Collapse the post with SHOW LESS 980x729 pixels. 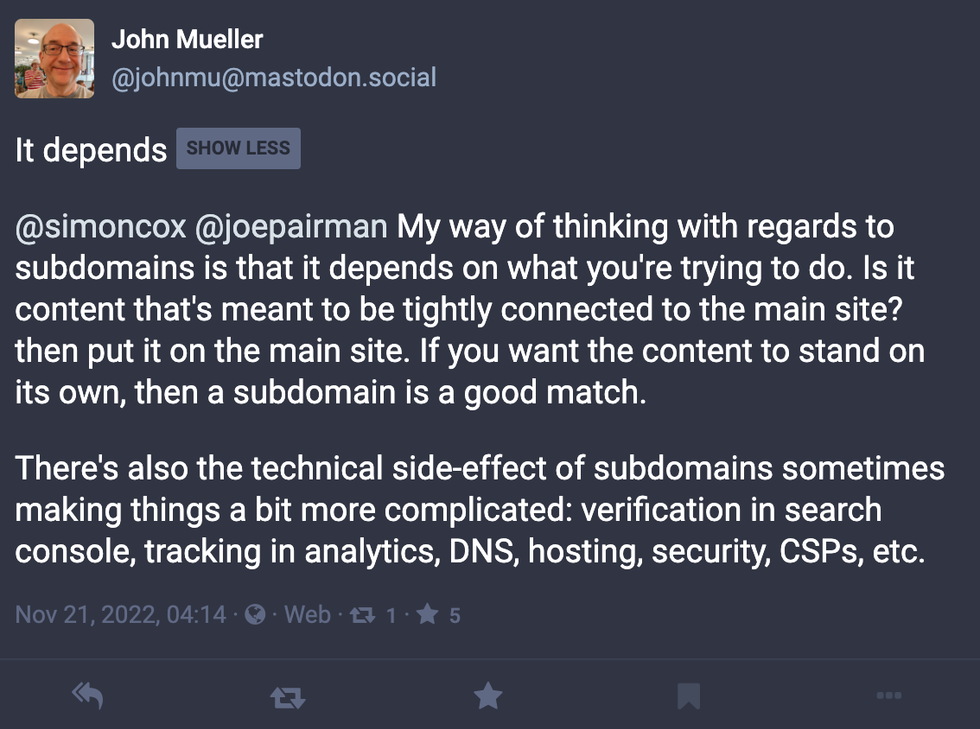[238, 149]
